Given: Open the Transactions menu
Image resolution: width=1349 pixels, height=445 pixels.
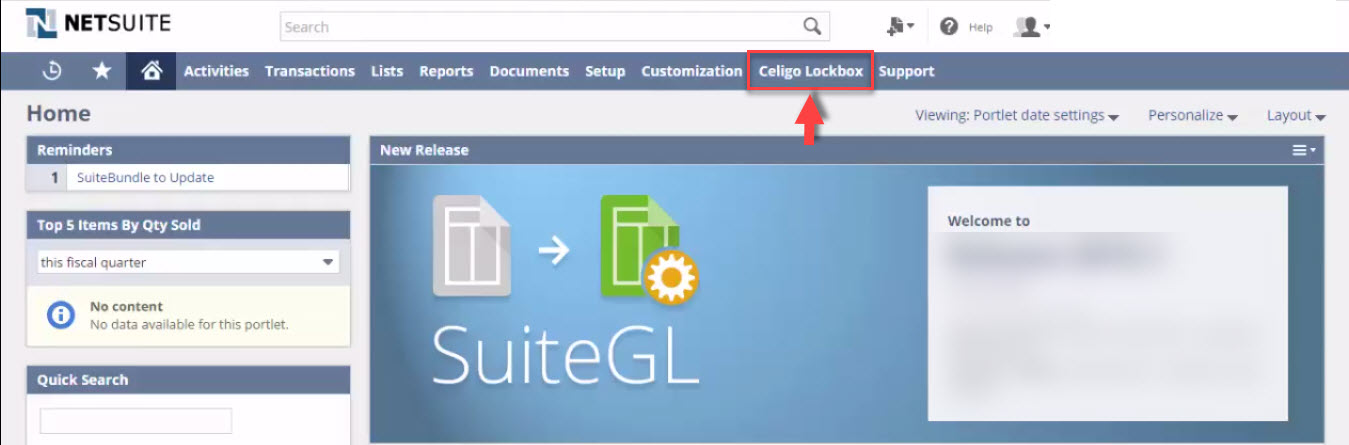Looking at the screenshot, I should click(310, 71).
